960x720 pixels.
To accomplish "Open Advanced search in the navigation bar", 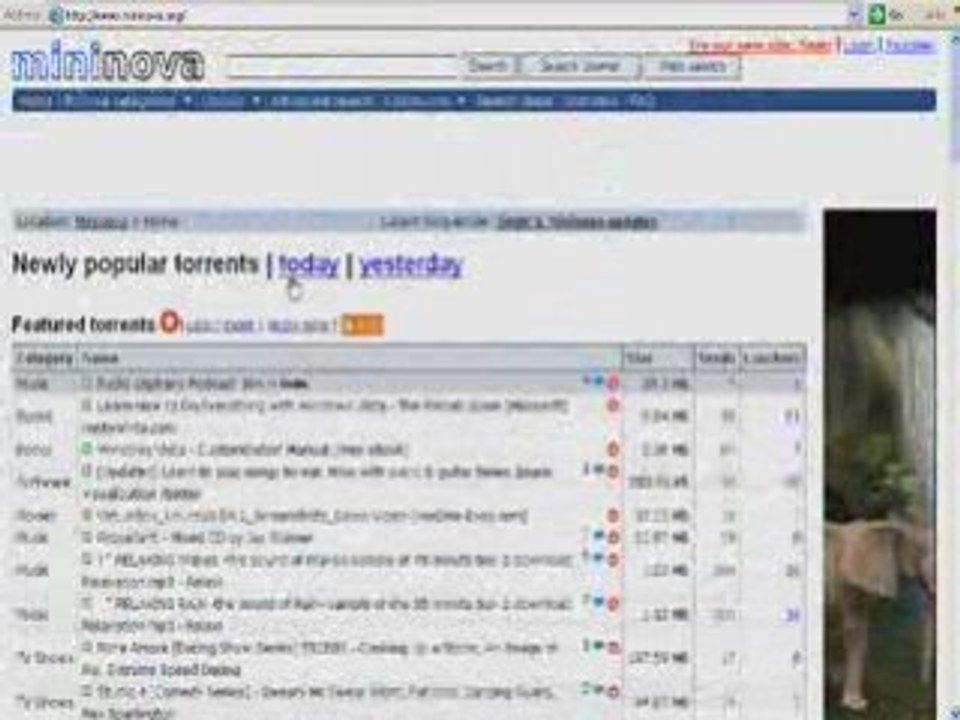I will (321, 101).
